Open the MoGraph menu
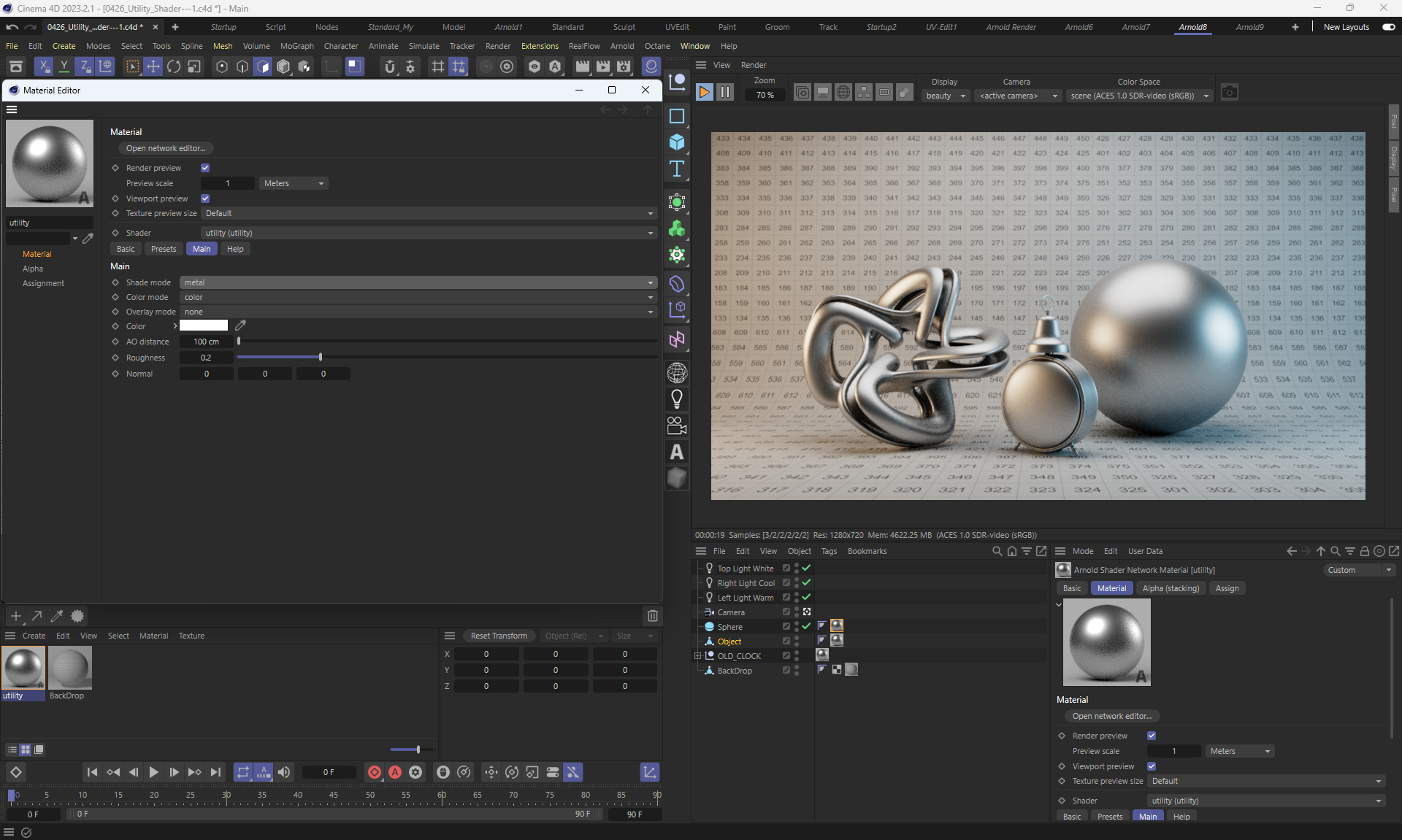The width and height of the screenshot is (1402, 840). click(x=296, y=46)
